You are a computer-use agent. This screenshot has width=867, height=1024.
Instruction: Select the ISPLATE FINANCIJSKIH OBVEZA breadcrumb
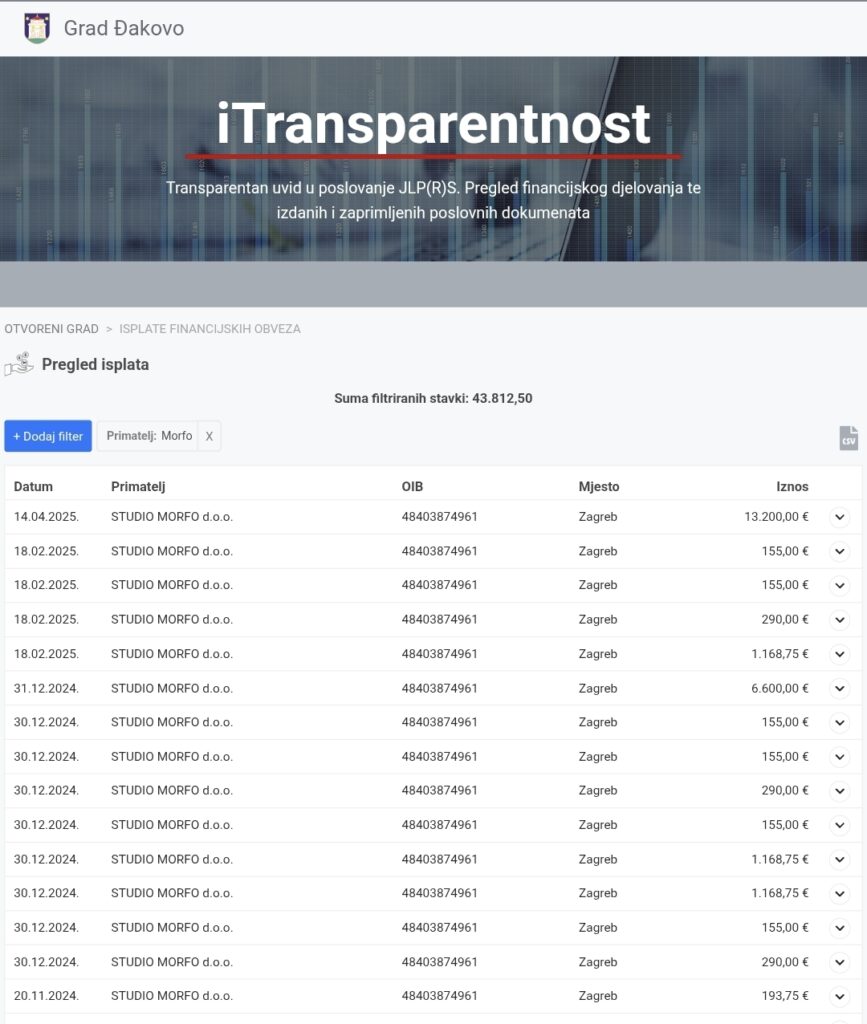pyautogui.click(x=210, y=329)
